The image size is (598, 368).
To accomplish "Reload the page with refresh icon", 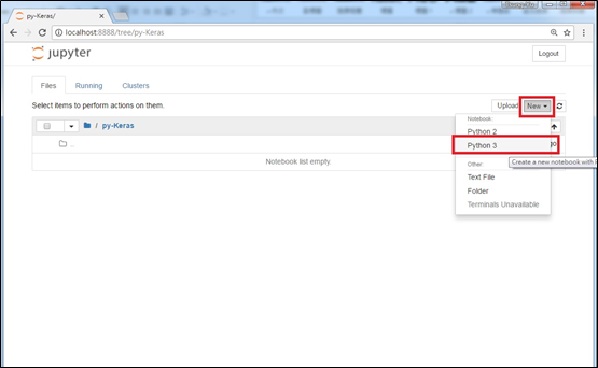I will click(42, 33).
